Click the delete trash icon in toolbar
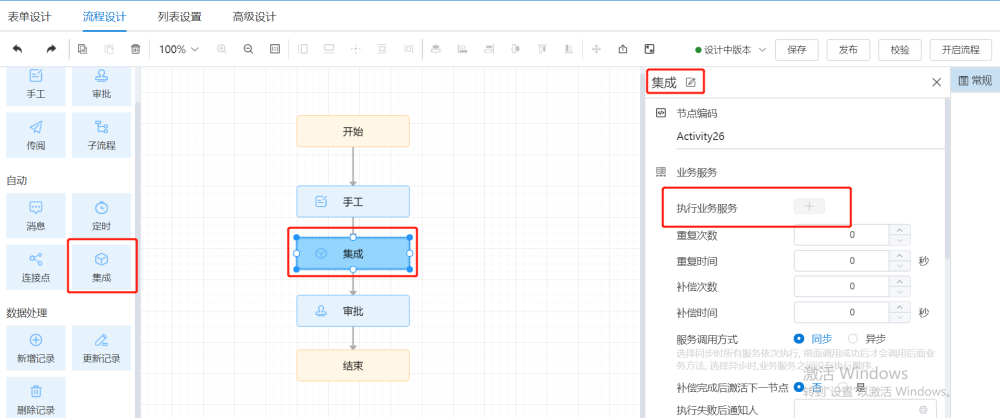The width and height of the screenshot is (1000, 418). click(135, 49)
